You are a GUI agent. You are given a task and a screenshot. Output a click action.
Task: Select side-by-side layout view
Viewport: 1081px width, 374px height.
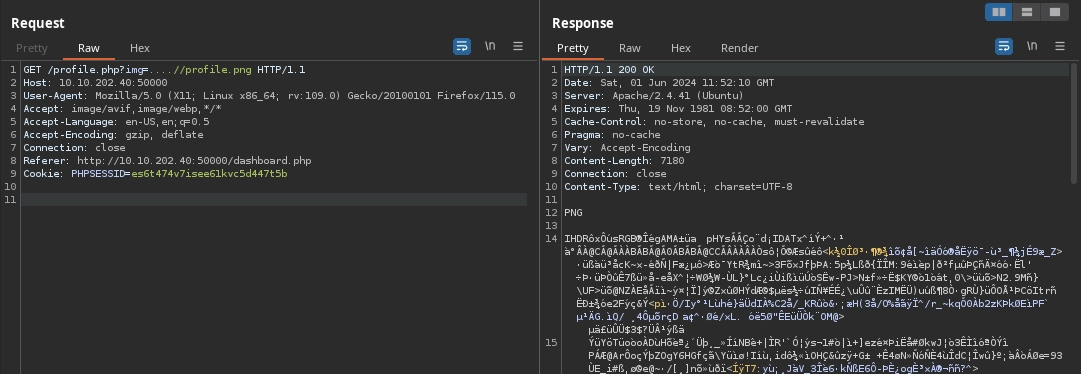(x=998, y=12)
